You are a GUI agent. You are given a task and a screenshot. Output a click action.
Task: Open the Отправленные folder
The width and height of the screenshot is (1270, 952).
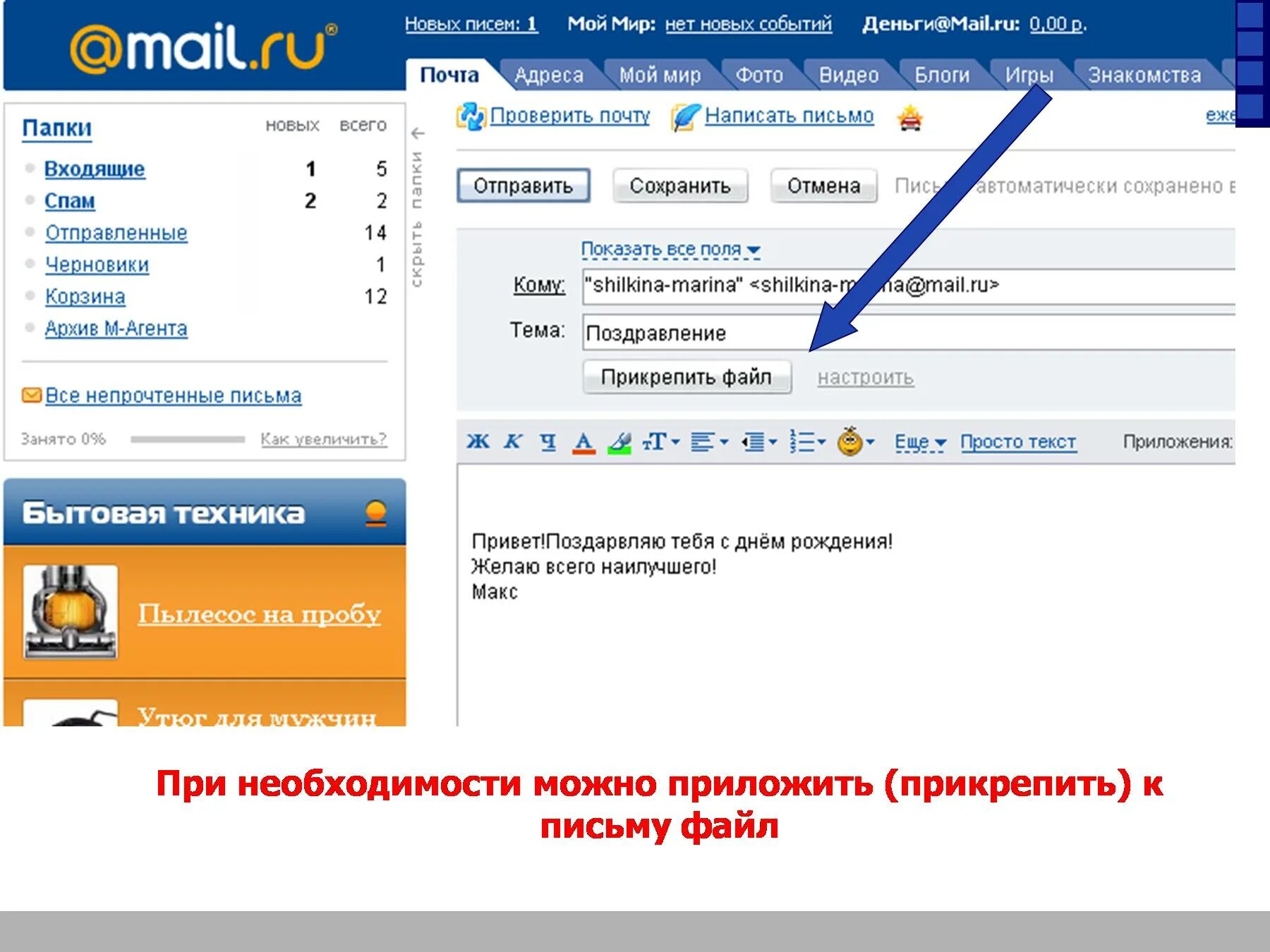116,233
